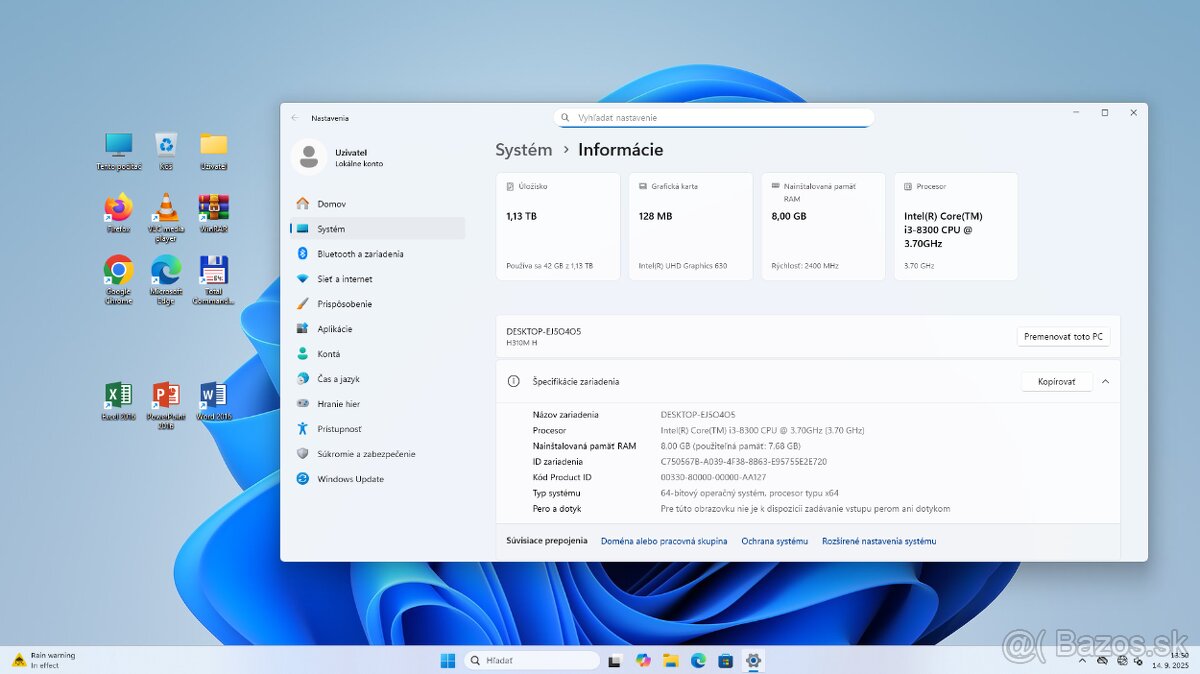
Task: Open Windows Update settings page
Action: coord(350,479)
